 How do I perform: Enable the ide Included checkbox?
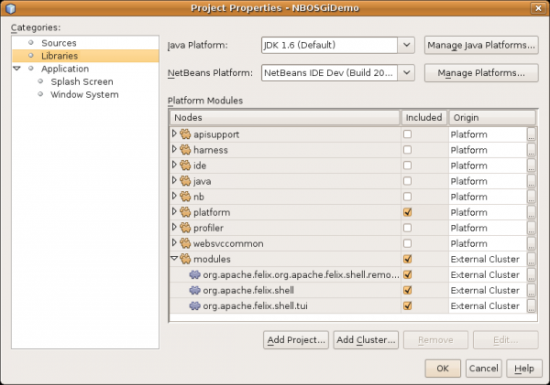coord(407,166)
